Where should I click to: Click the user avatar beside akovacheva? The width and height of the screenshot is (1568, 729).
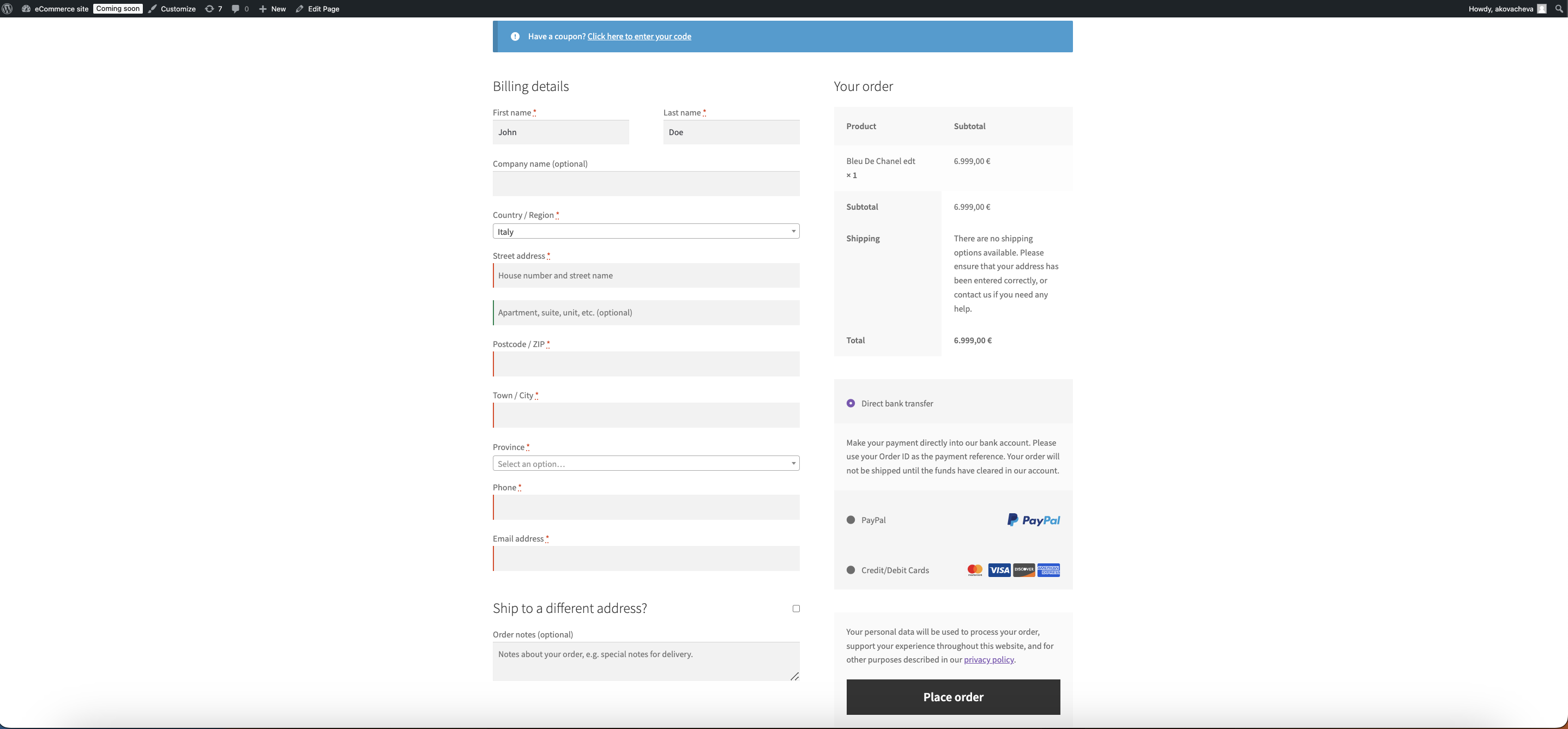pyautogui.click(x=1541, y=9)
